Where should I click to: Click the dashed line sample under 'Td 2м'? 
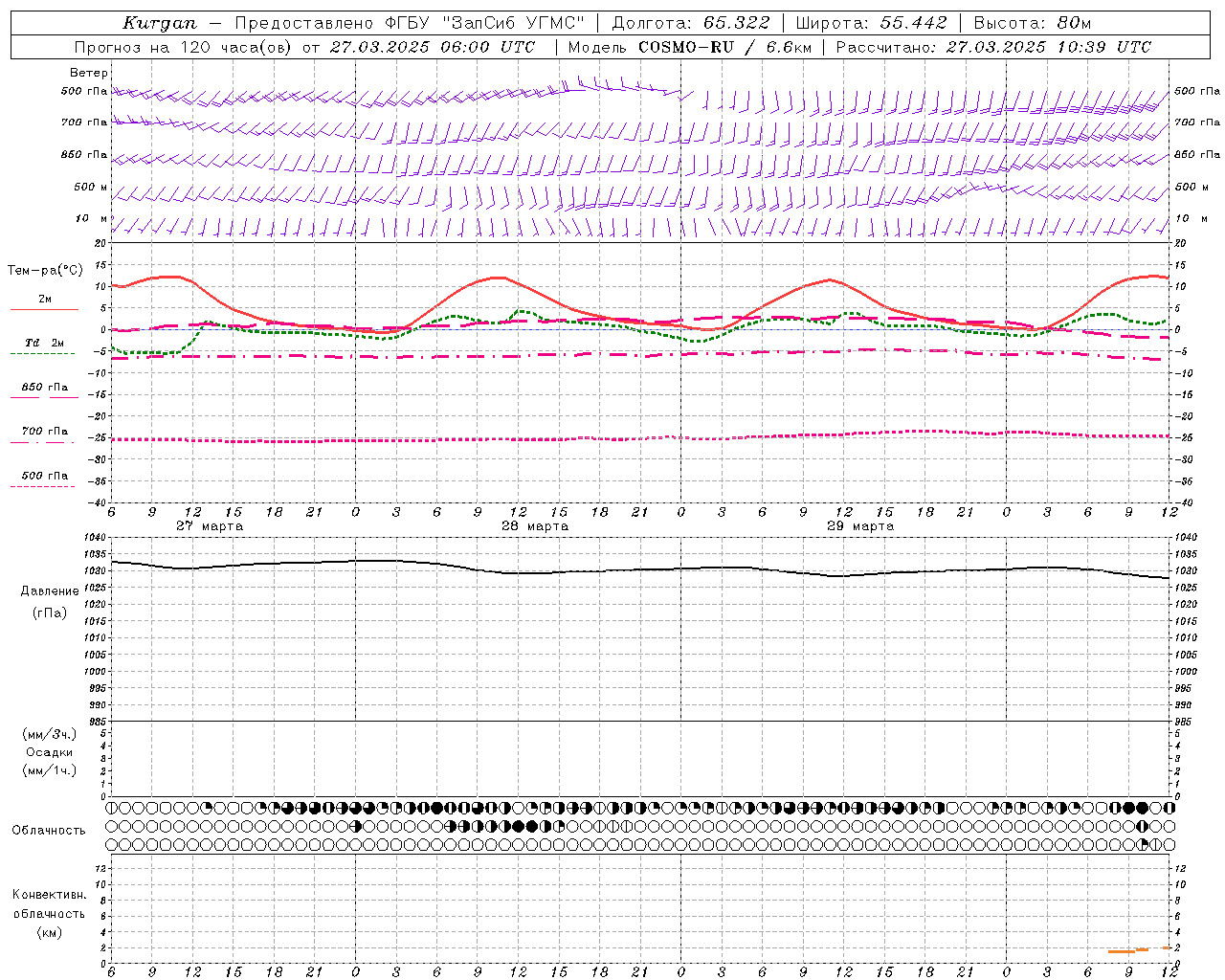pyautogui.click(x=43, y=354)
